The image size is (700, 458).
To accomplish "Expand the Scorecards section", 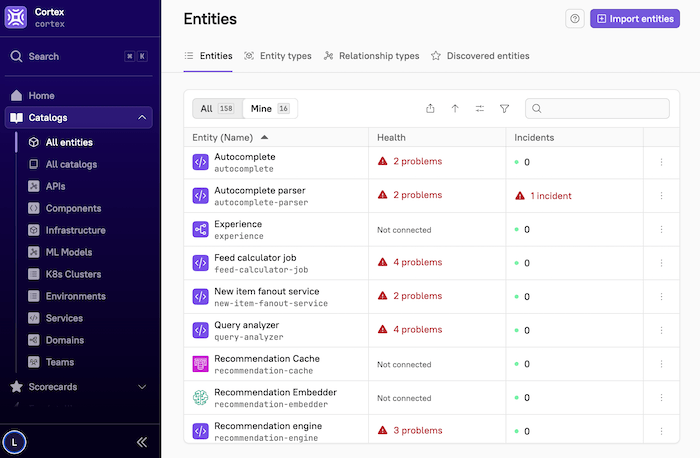I will (x=142, y=387).
